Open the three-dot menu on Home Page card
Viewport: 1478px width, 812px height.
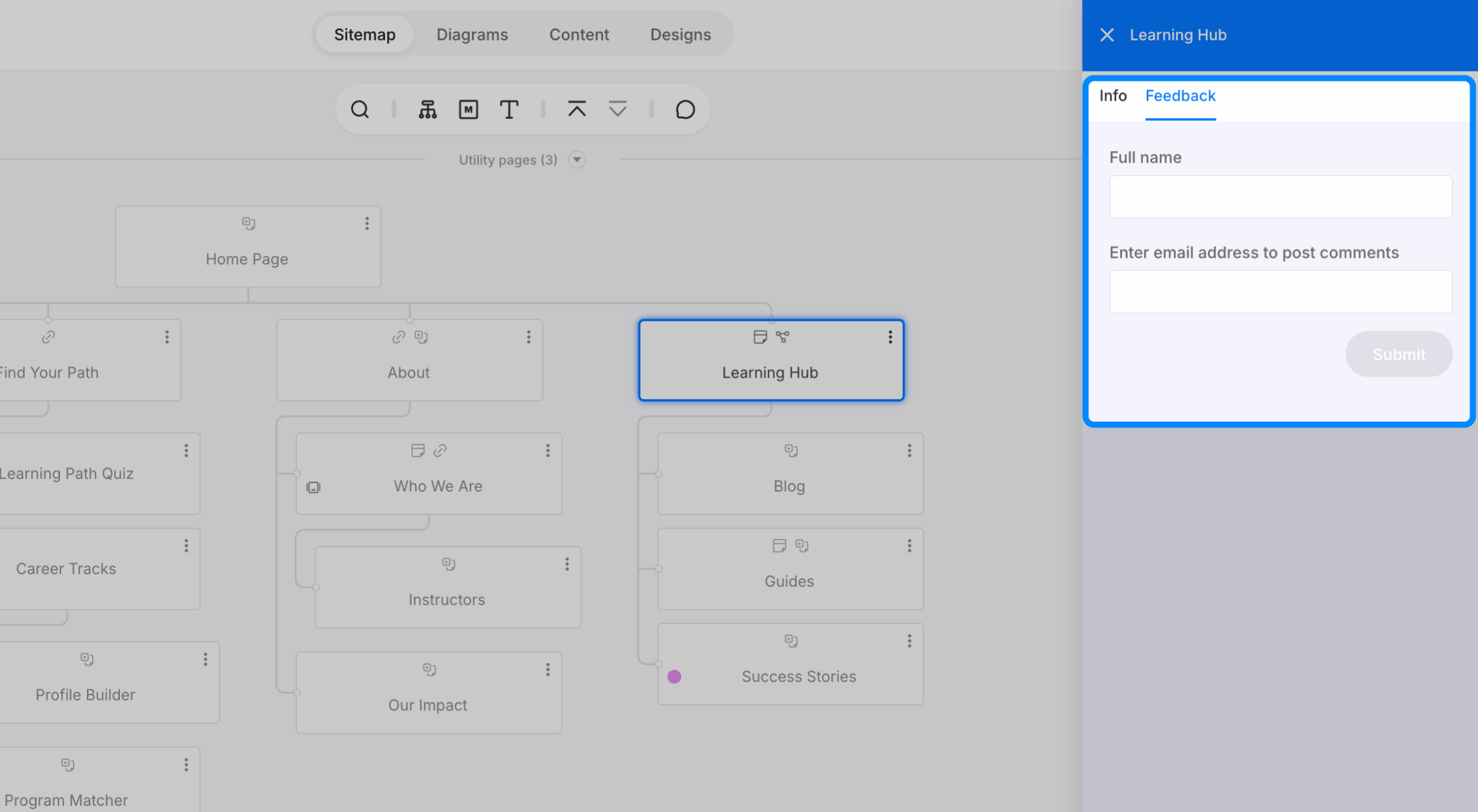click(367, 223)
